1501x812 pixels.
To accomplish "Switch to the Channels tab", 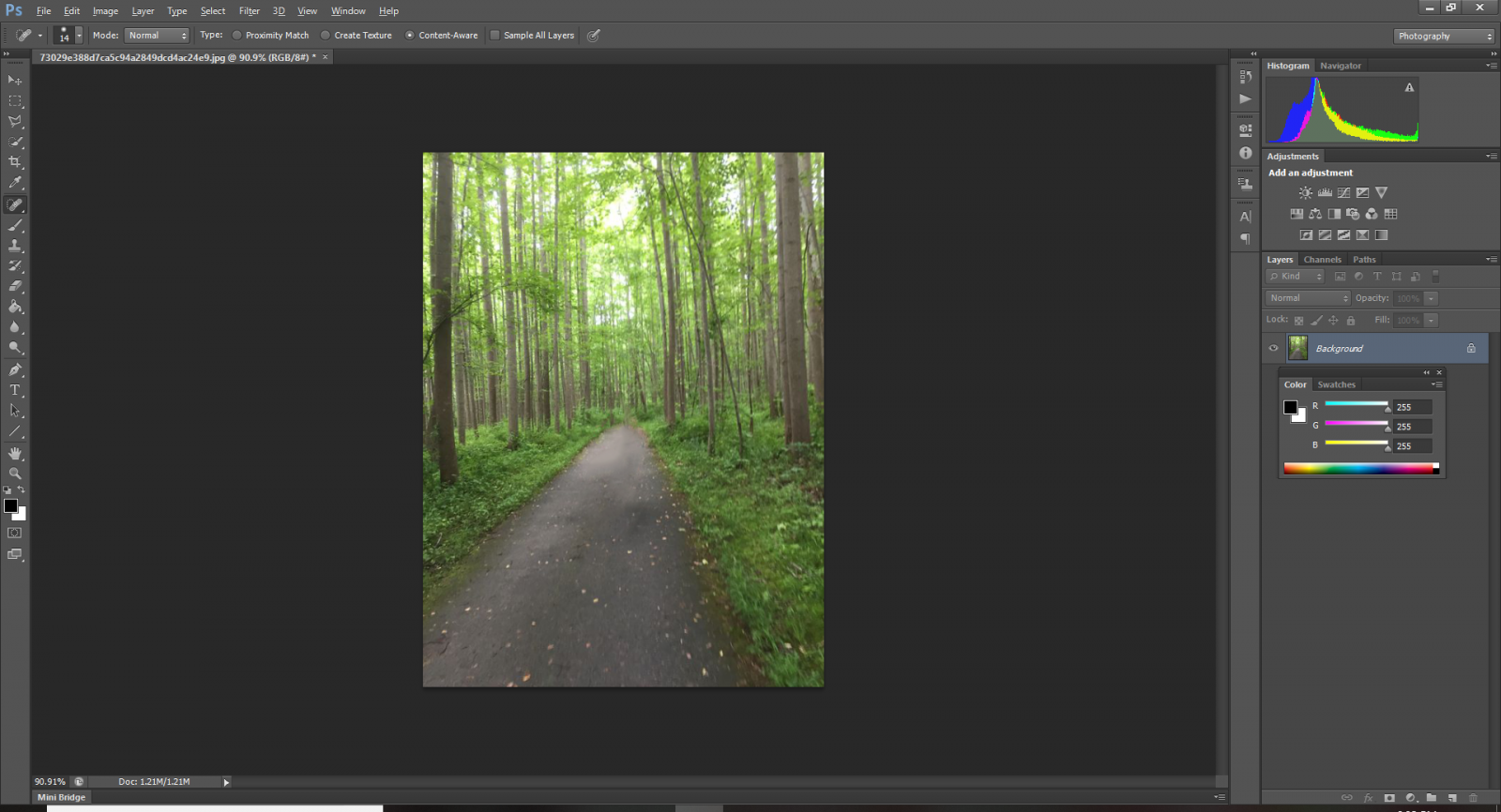I will click(x=1322, y=260).
